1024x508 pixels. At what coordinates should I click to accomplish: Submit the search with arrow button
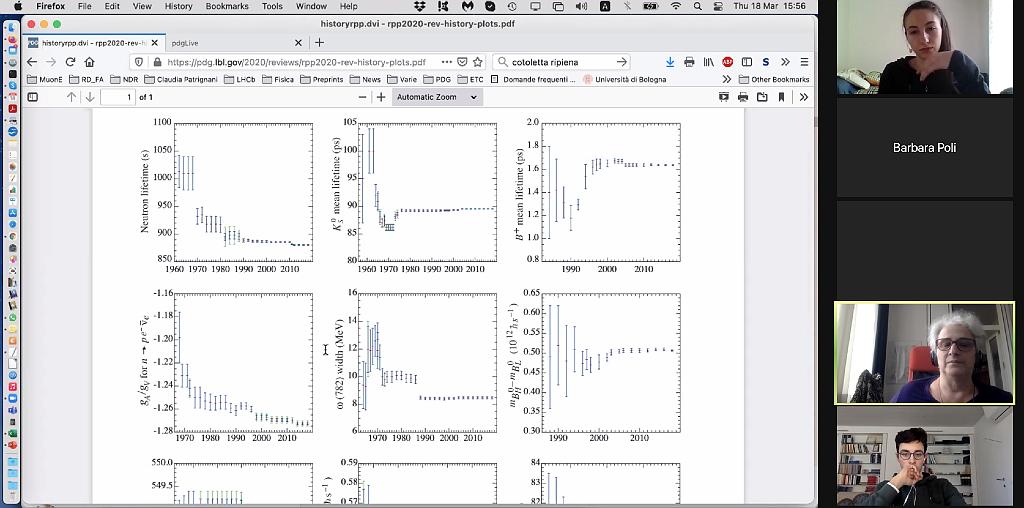point(622,62)
